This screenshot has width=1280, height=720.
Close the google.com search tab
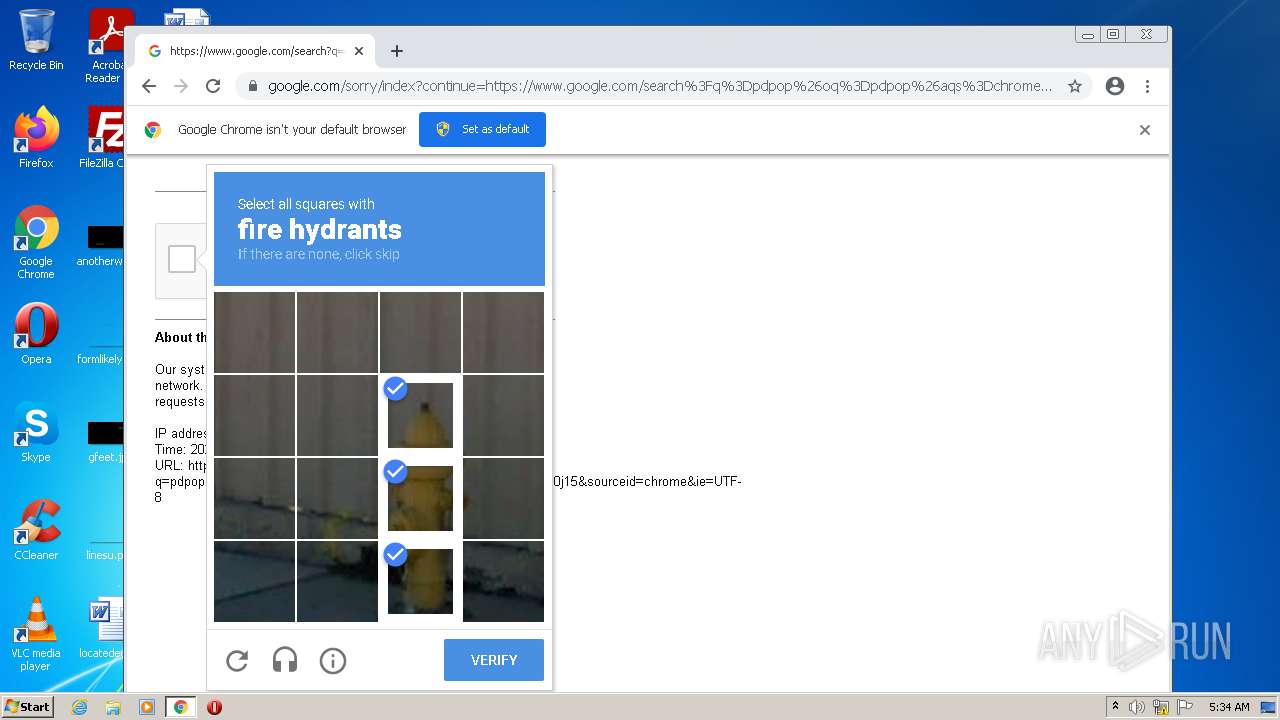(x=359, y=51)
